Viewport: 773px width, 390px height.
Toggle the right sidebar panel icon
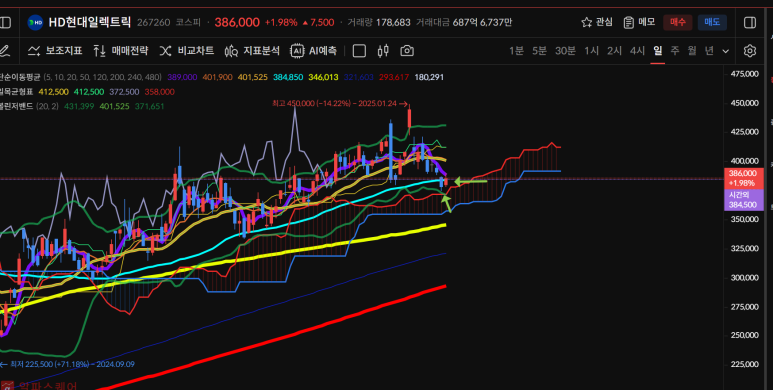pyautogui.click(x=750, y=23)
